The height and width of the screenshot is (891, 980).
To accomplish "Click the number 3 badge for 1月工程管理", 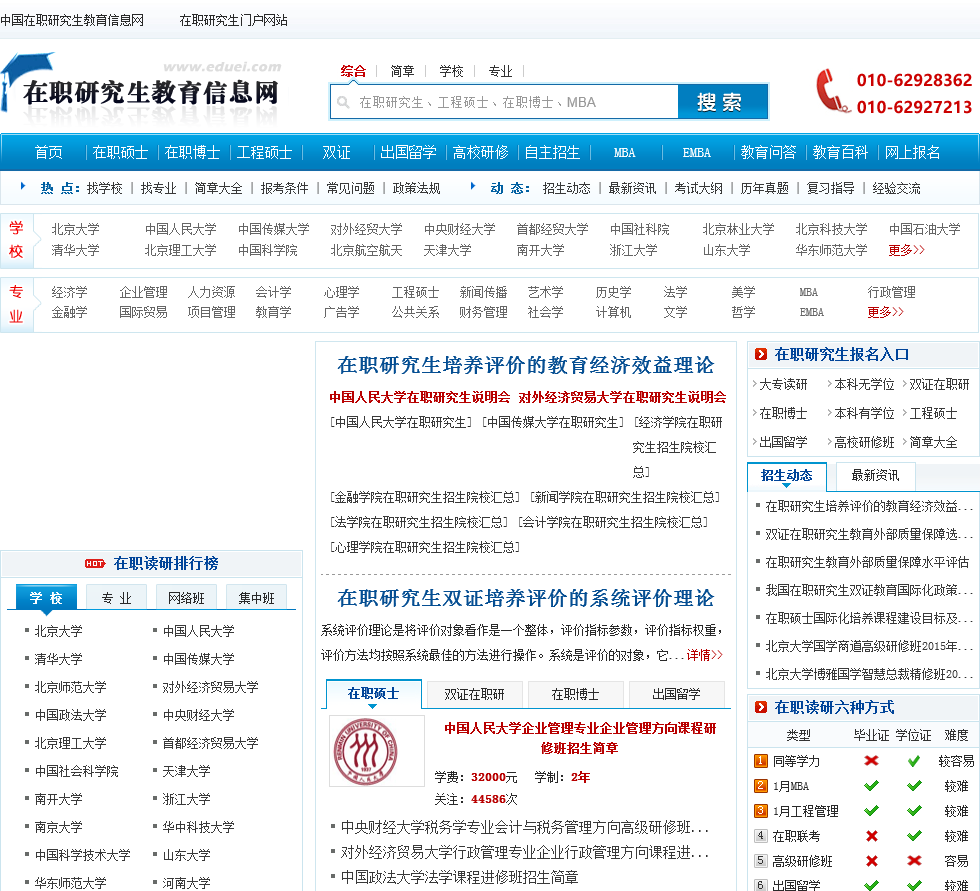I will (761, 810).
